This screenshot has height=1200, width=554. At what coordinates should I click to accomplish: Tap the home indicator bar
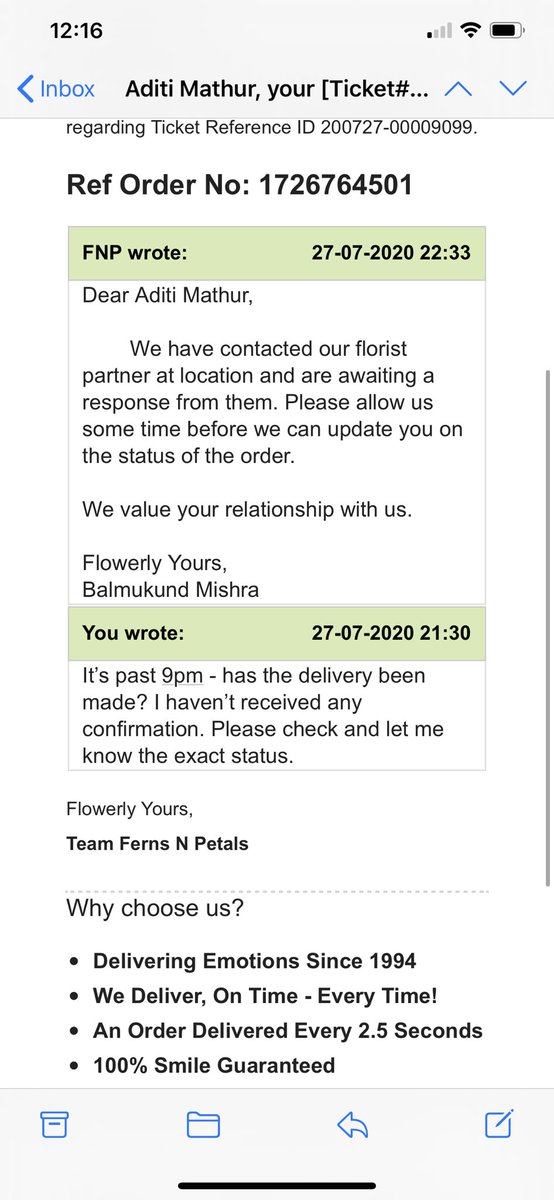(x=277, y=1185)
